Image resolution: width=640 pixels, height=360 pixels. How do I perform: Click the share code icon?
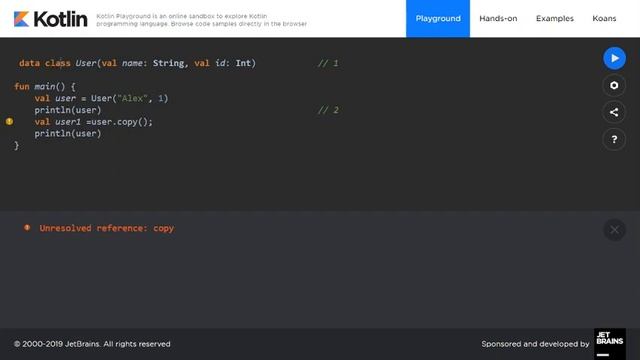pyautogui.click(x=614, y=112)
